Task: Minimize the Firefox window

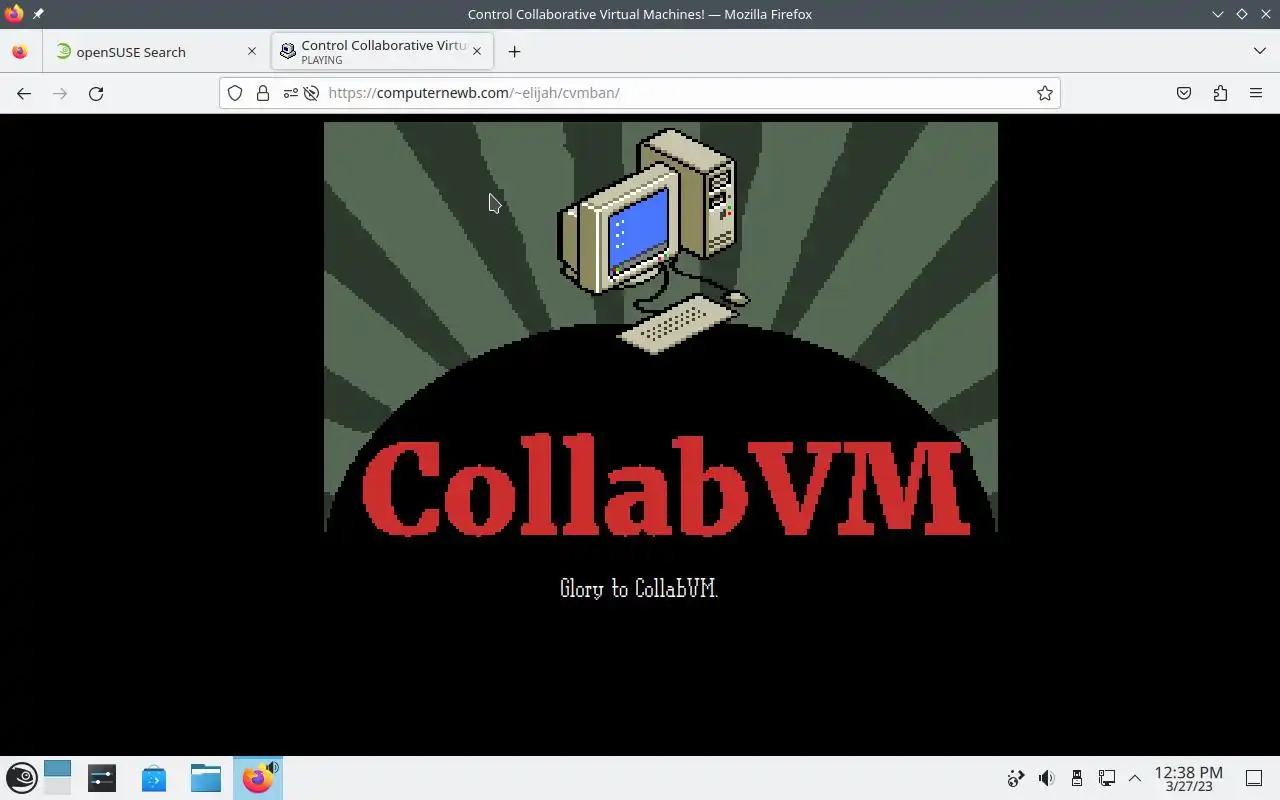Action: click(x=1217, y=14)
